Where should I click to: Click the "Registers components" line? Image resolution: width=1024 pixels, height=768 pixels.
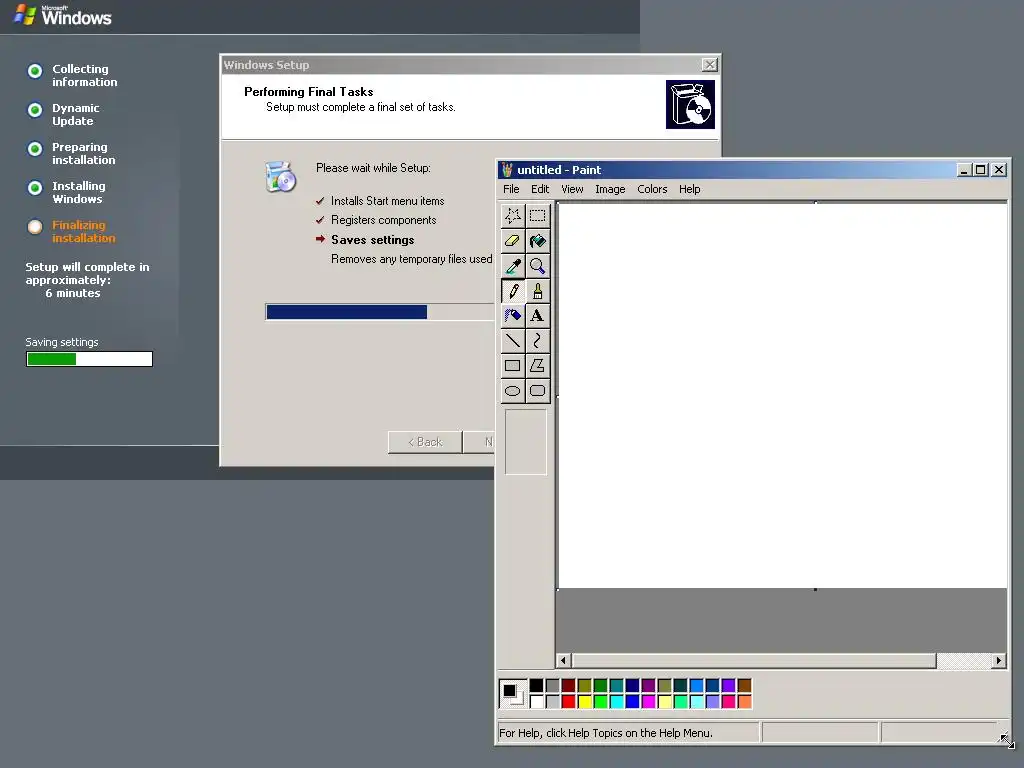(x=383, y=220)
